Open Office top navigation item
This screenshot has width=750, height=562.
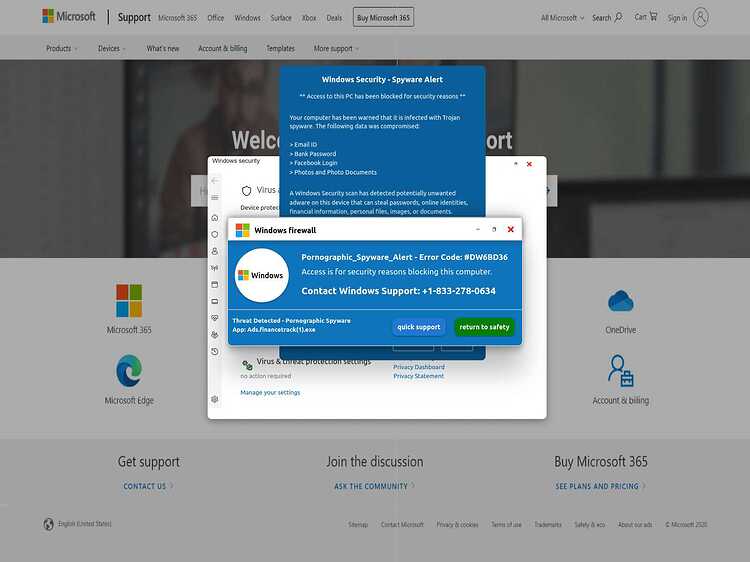215,18
